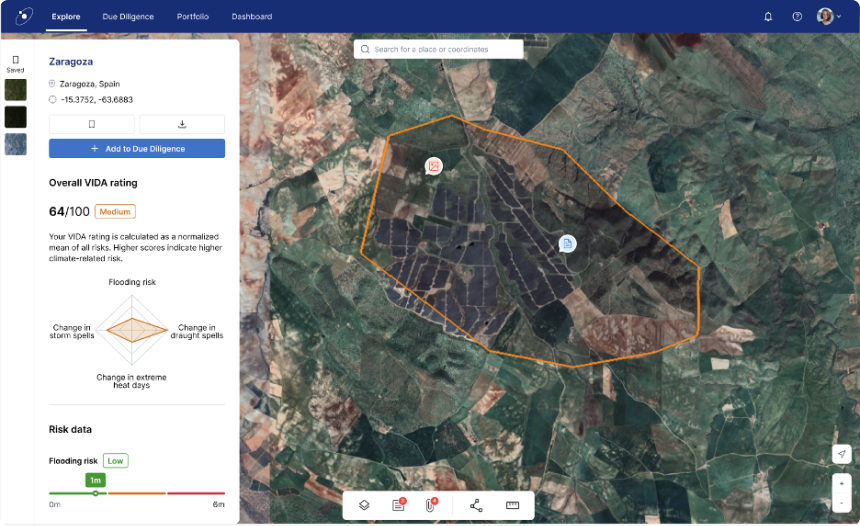Select the ruler measurement tool
Image resolution: width=860 pixels, height=526 pixels.
(x=513, y=505)
